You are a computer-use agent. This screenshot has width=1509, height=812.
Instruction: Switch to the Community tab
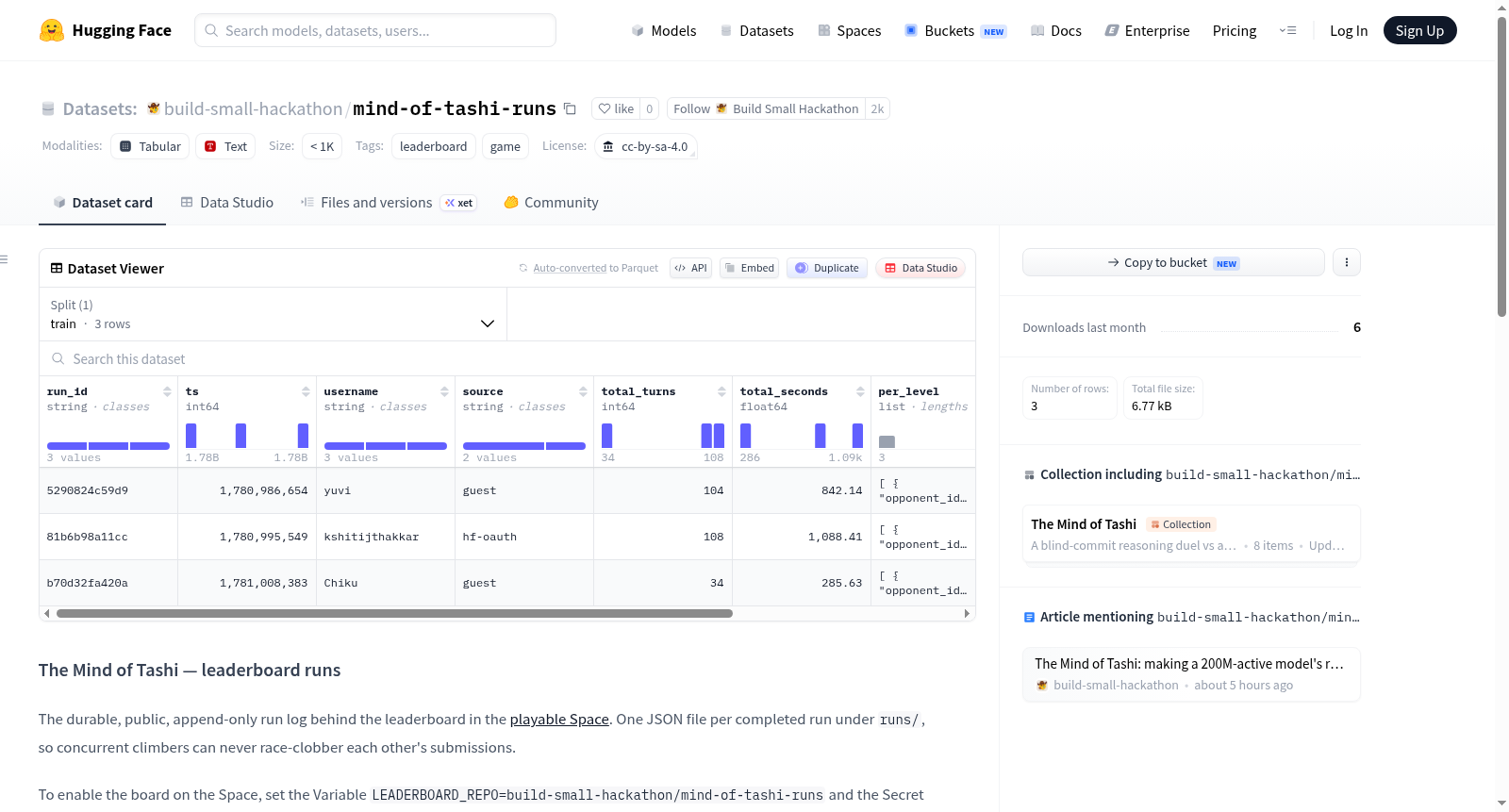551,202
